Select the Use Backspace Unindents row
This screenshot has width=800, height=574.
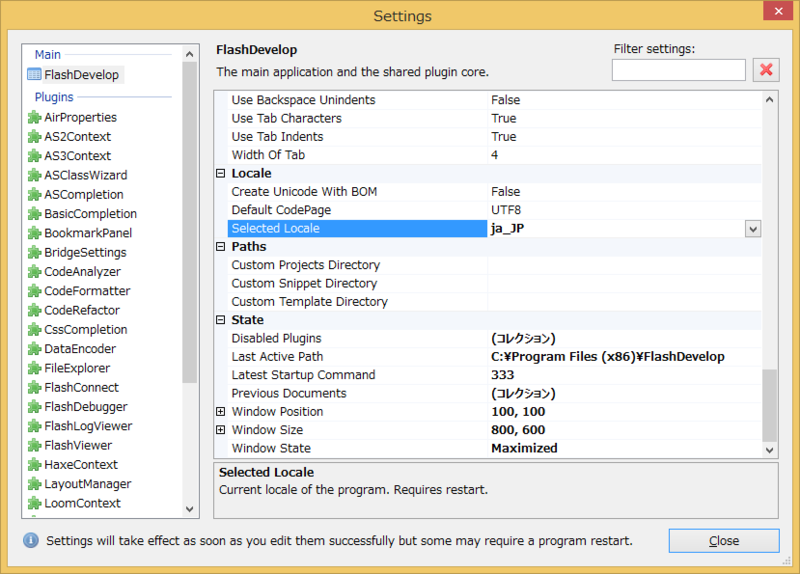click(x=494, y=100)
